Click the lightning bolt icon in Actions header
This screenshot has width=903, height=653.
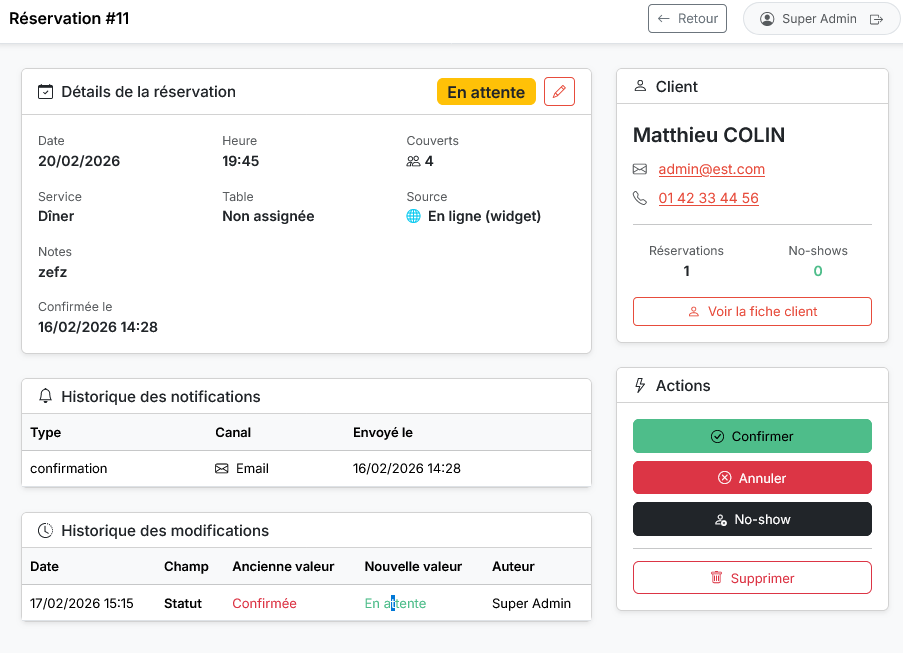640,386
